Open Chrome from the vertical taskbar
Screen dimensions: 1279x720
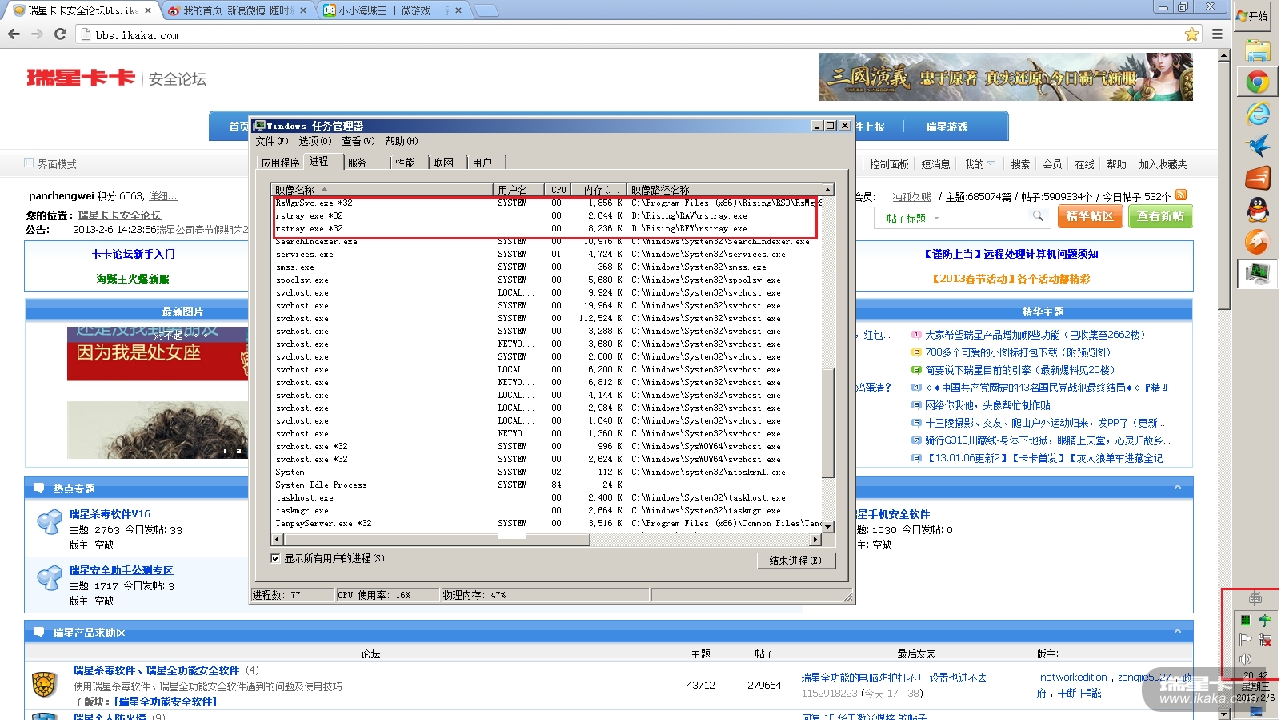(1257, 82)
